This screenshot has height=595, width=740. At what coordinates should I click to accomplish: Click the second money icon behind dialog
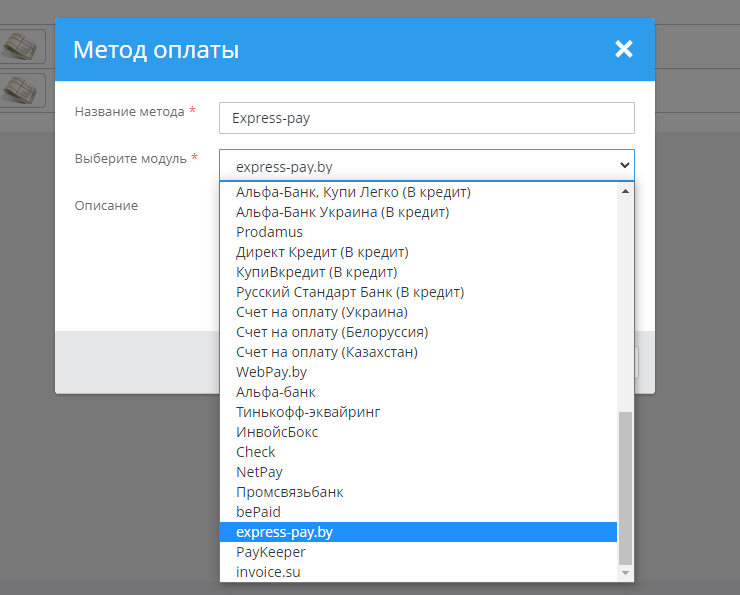click(x=22, y=90)
